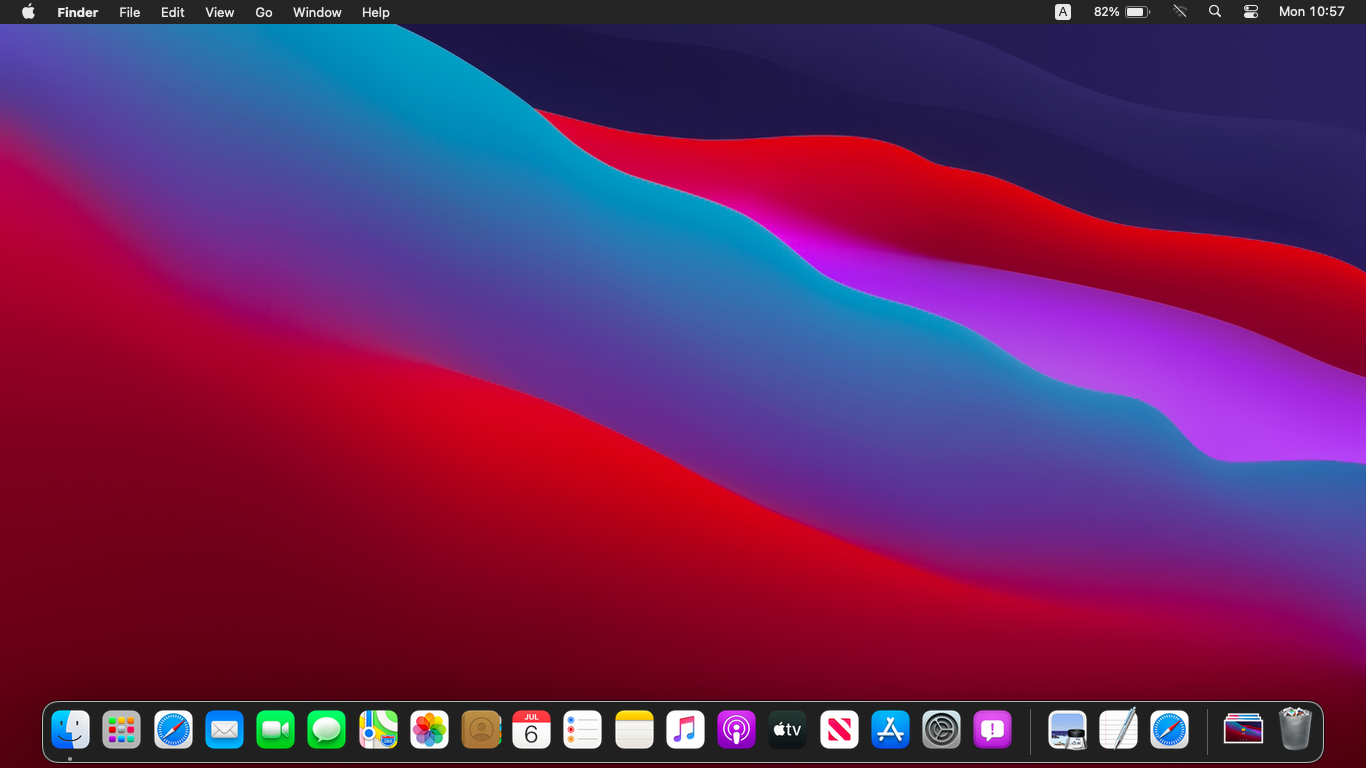Open the desktop pictures stack in Dock
1366x768 pixels.
(x=1243, y=730)
